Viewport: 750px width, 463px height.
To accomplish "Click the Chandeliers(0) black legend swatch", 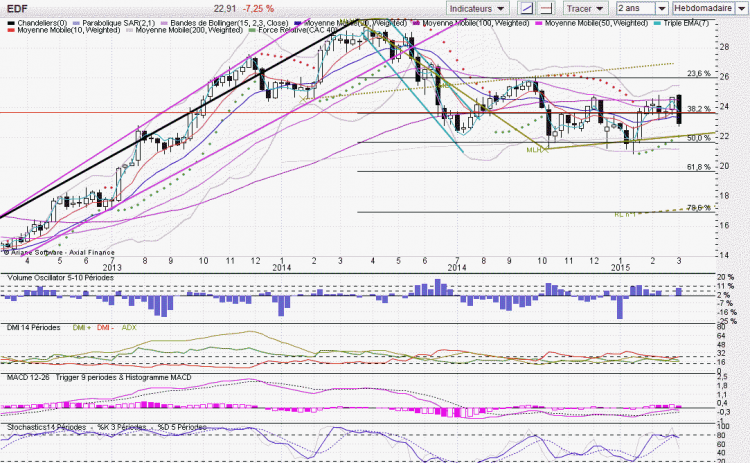I will click(11, 23).
